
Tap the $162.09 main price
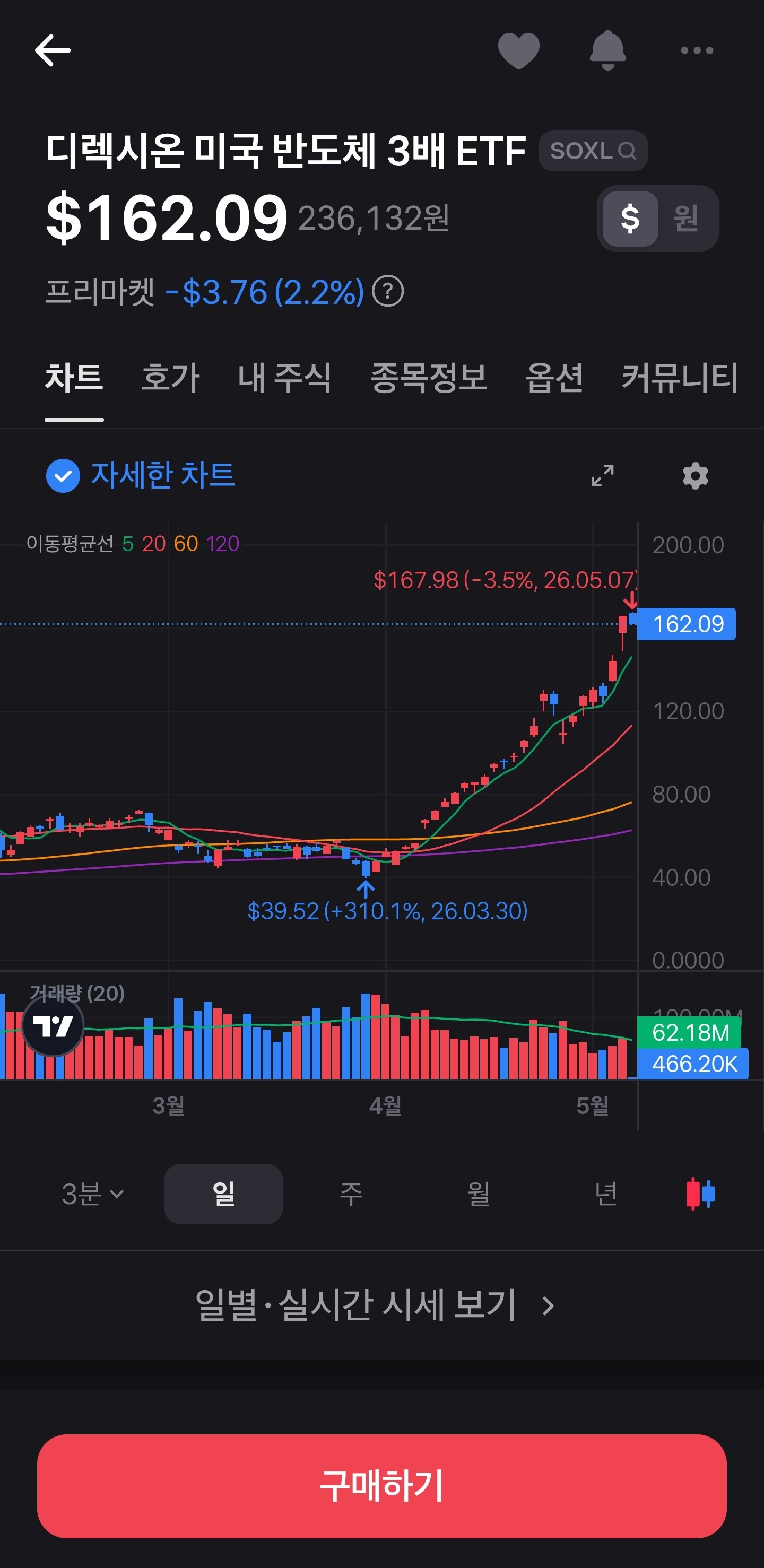[166, 217]
